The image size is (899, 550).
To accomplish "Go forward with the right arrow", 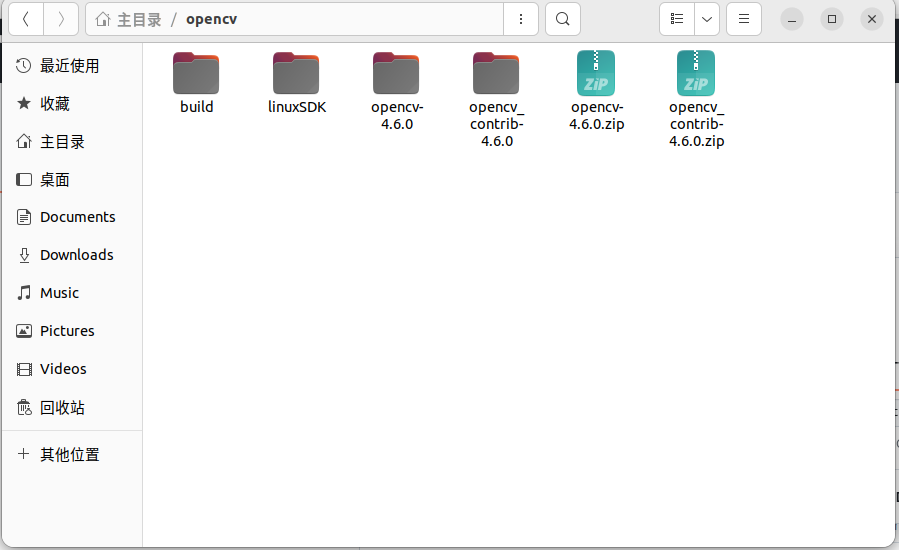I will 61,19.
